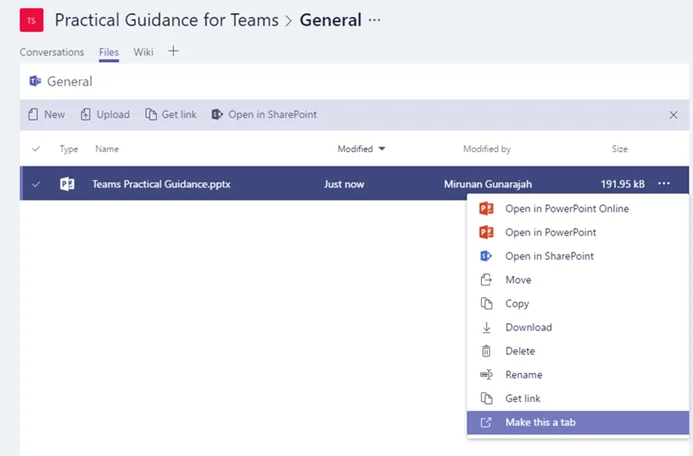Click the Get link icon in context menu
The image size is (693, 456).
coord(486,399)
